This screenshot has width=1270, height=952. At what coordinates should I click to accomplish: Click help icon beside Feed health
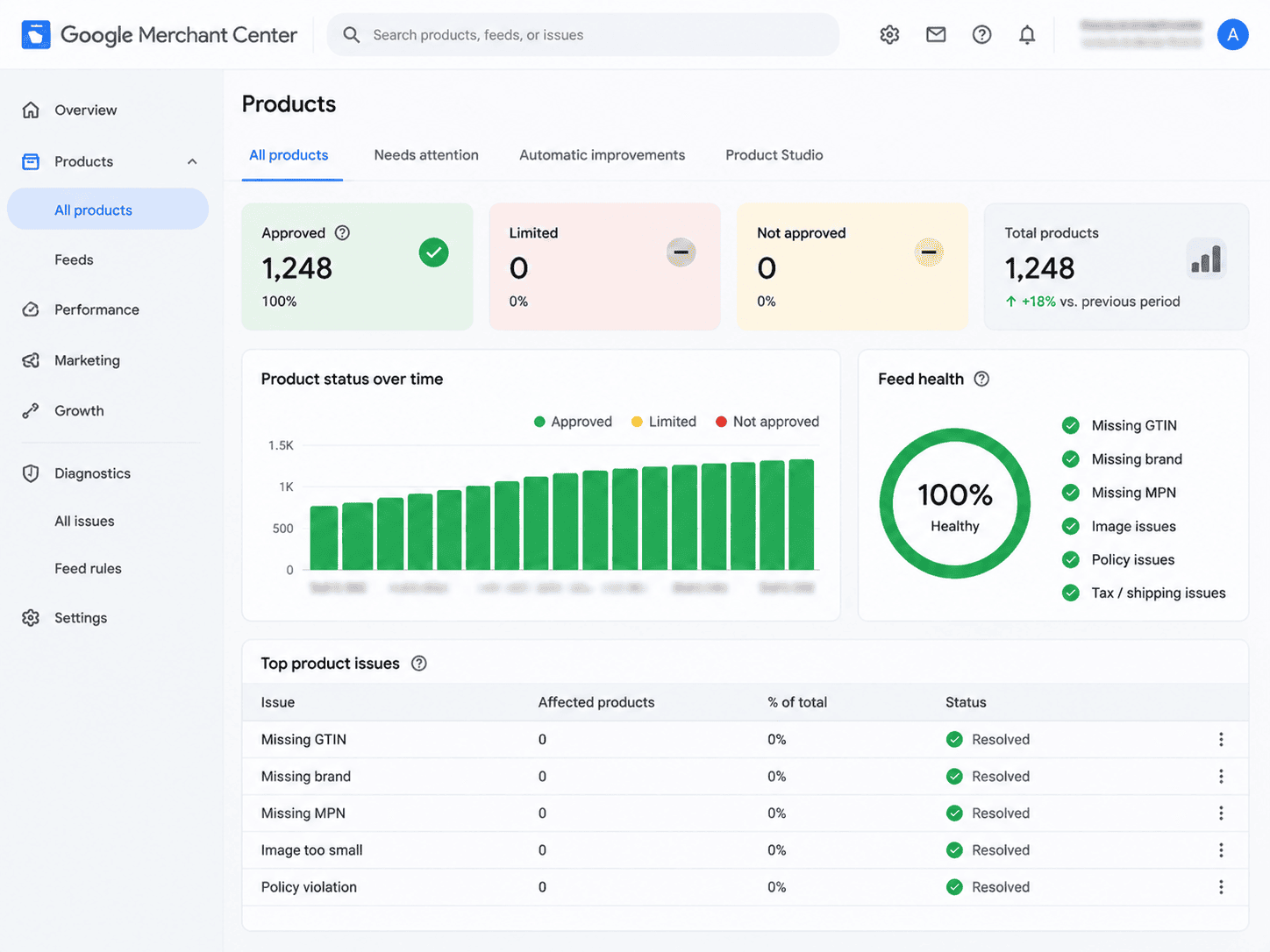click(x=981, y=379)
